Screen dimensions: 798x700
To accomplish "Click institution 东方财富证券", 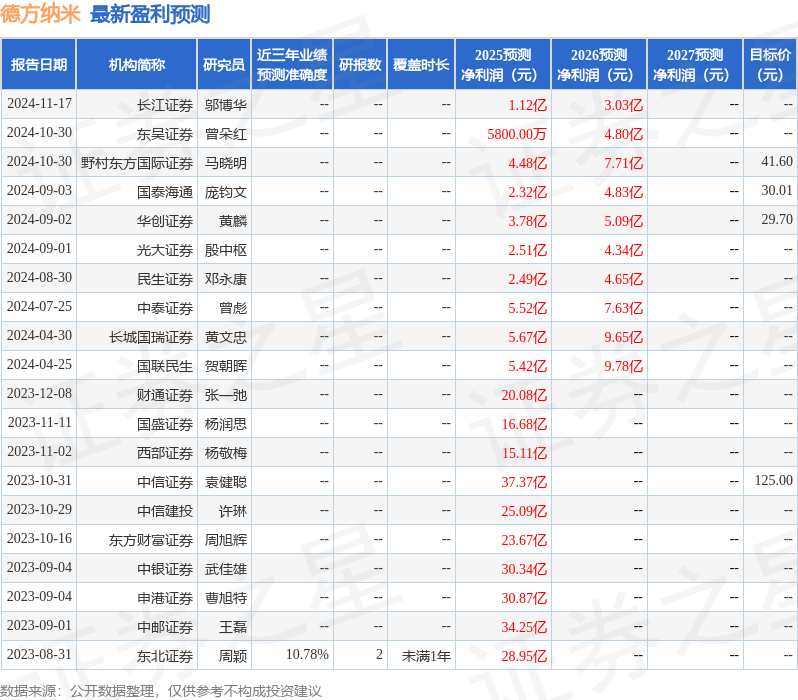I will (151, 541).
